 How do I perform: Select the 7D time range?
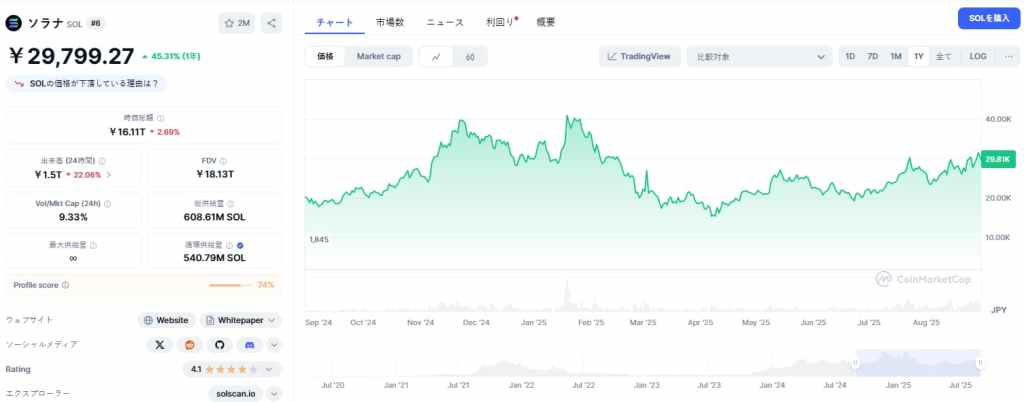point(872,57)
